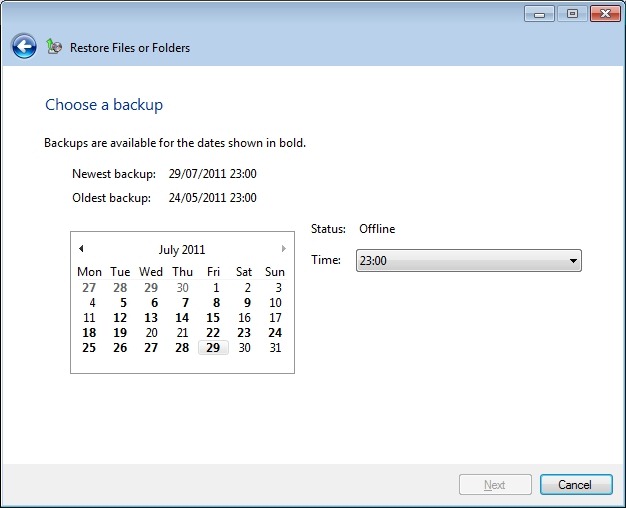Click the Restore Files wizard icon
Image resolution: width=626 pixels, height=508 pixels.
[55, 47]
